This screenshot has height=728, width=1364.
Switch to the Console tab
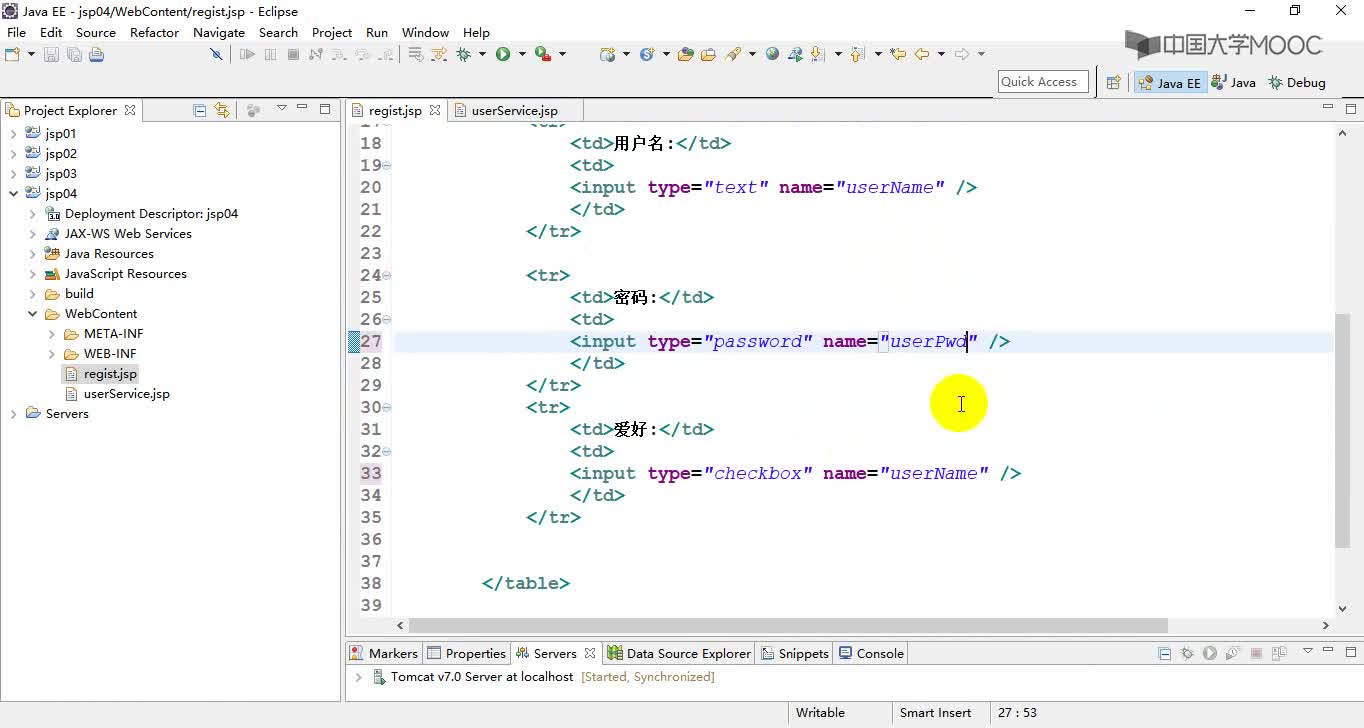click(x=870, y=653)
